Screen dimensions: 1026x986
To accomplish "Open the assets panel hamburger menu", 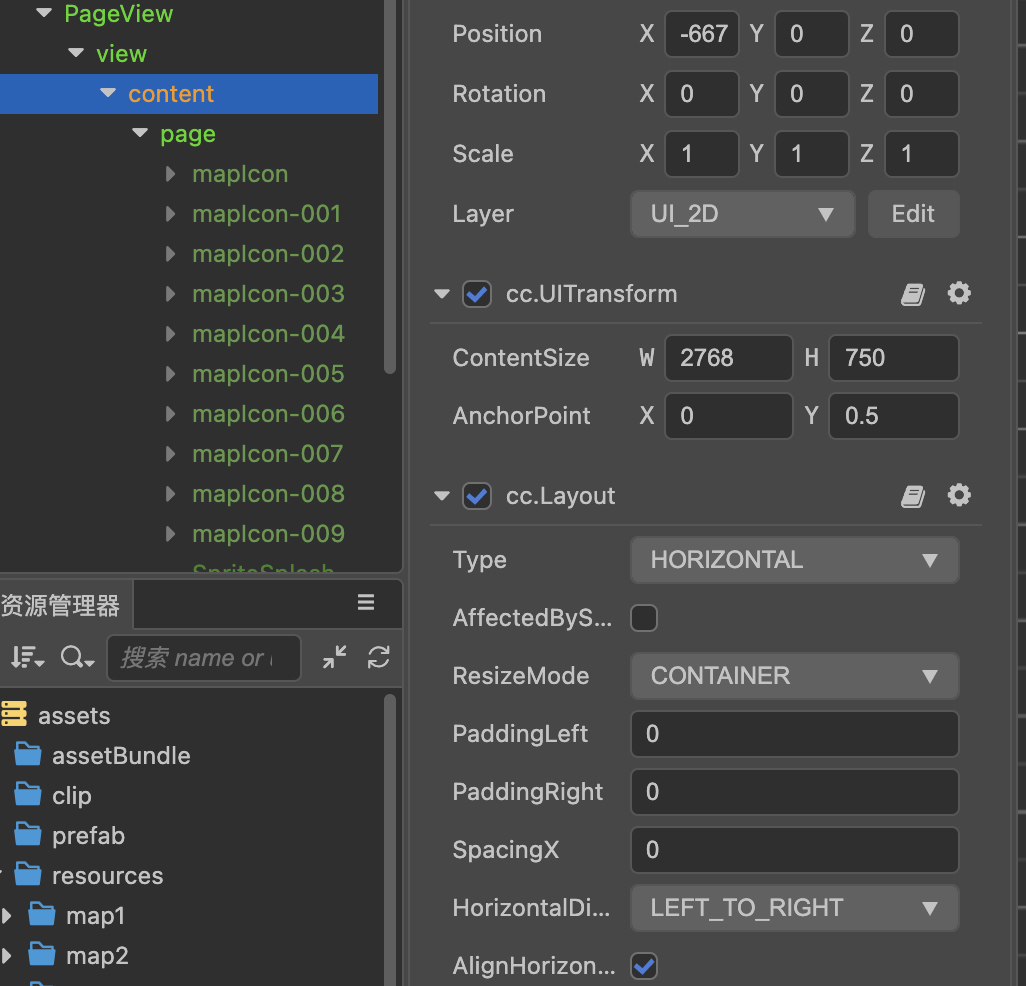I will tap(366, 602).
